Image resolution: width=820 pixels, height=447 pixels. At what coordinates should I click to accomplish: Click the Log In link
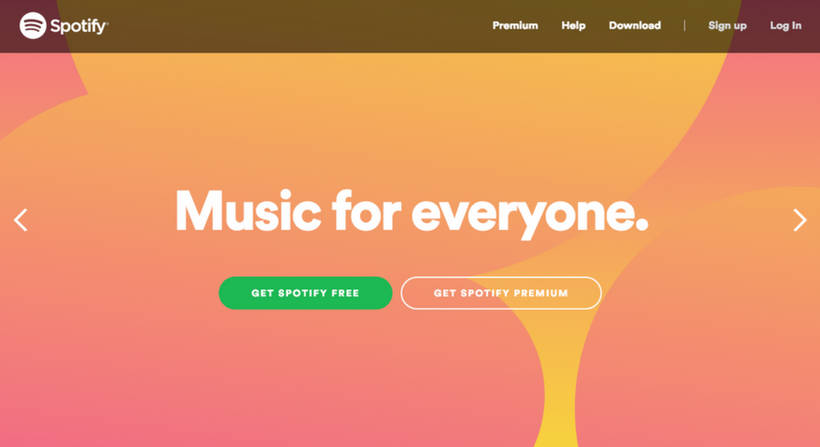coord(785,26)
